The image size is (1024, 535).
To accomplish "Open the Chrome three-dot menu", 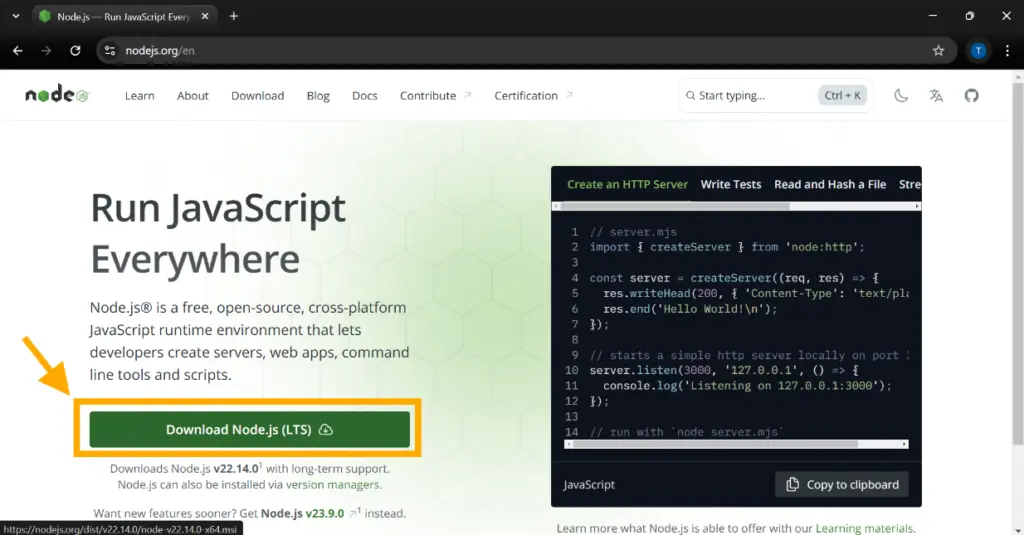I will 1007,50.
